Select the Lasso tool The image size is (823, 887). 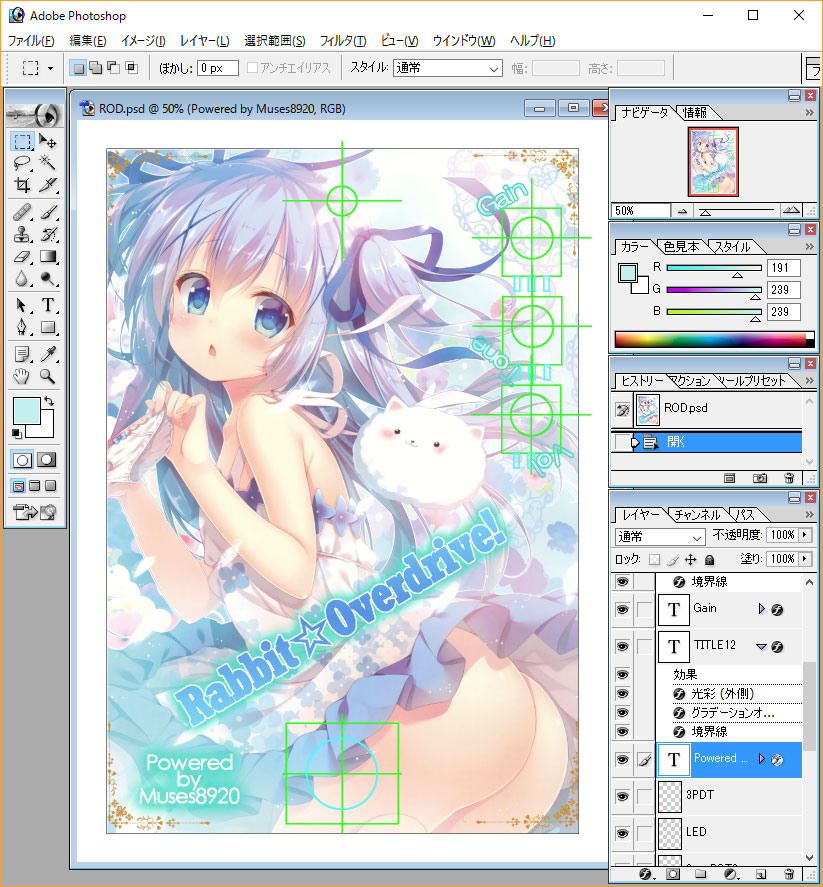coord(22,163)
